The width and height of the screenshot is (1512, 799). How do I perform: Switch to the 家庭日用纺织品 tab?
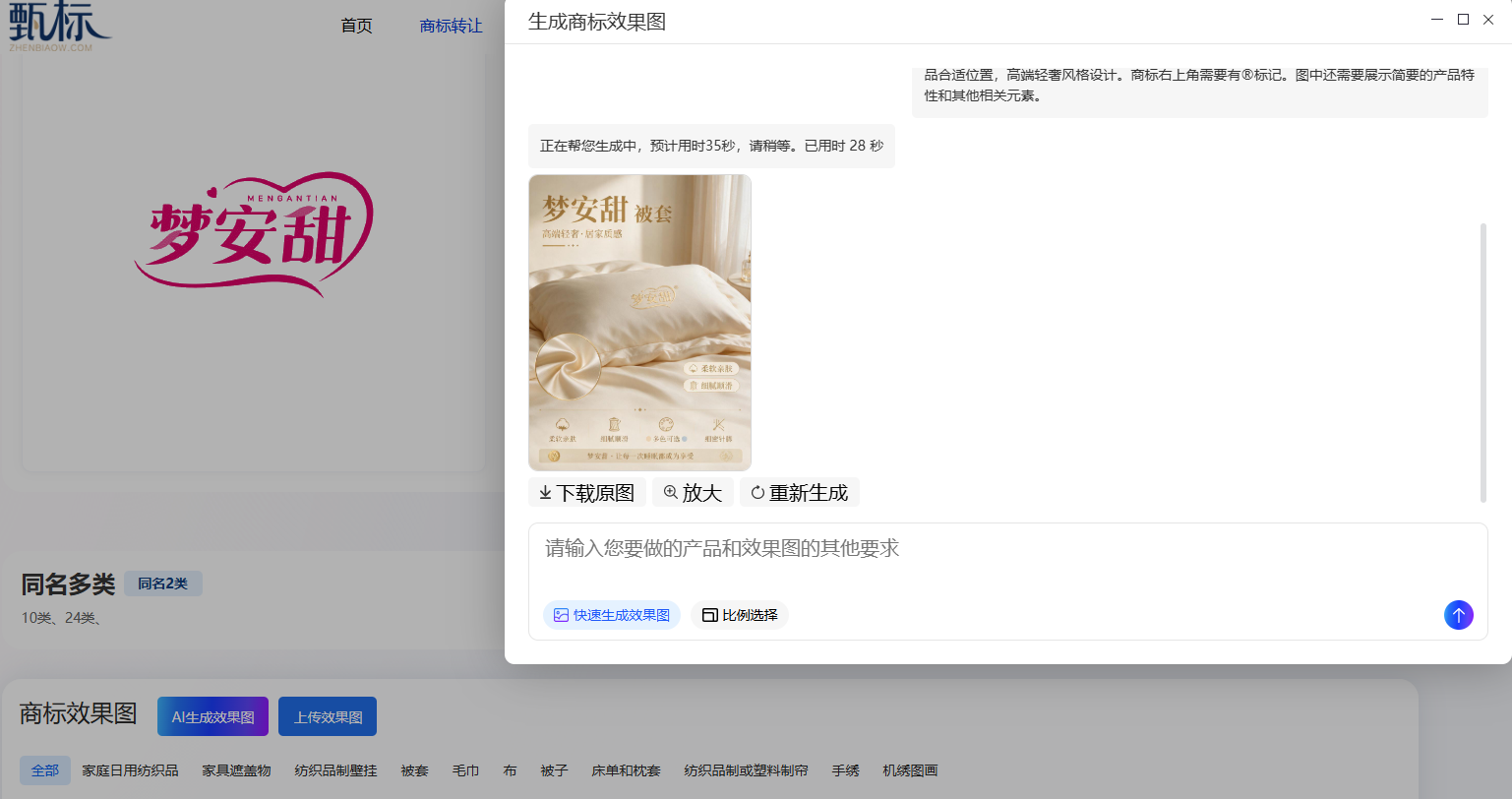click(x=130, y=770)
